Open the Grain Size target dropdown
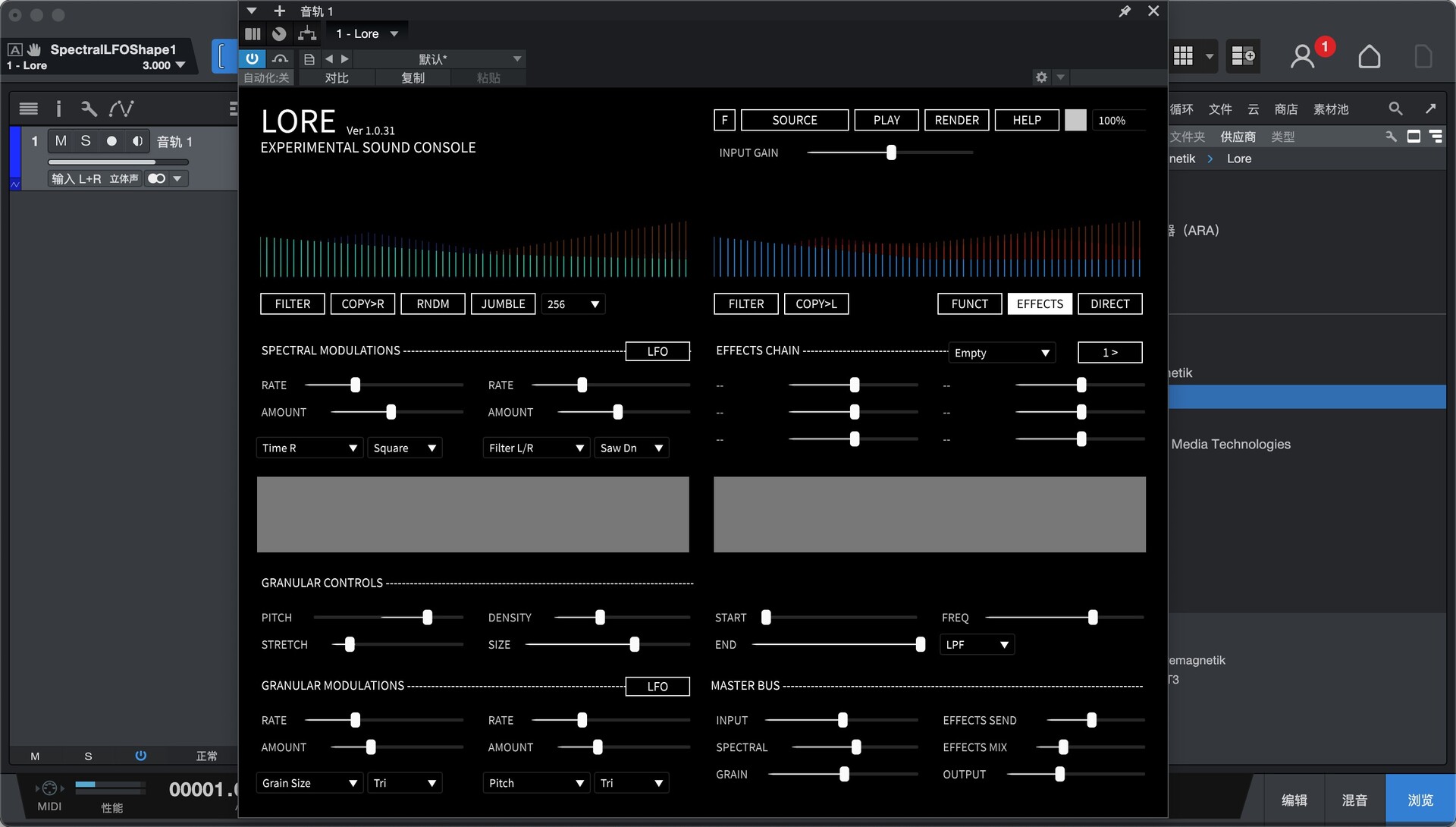 coord(309,782)
